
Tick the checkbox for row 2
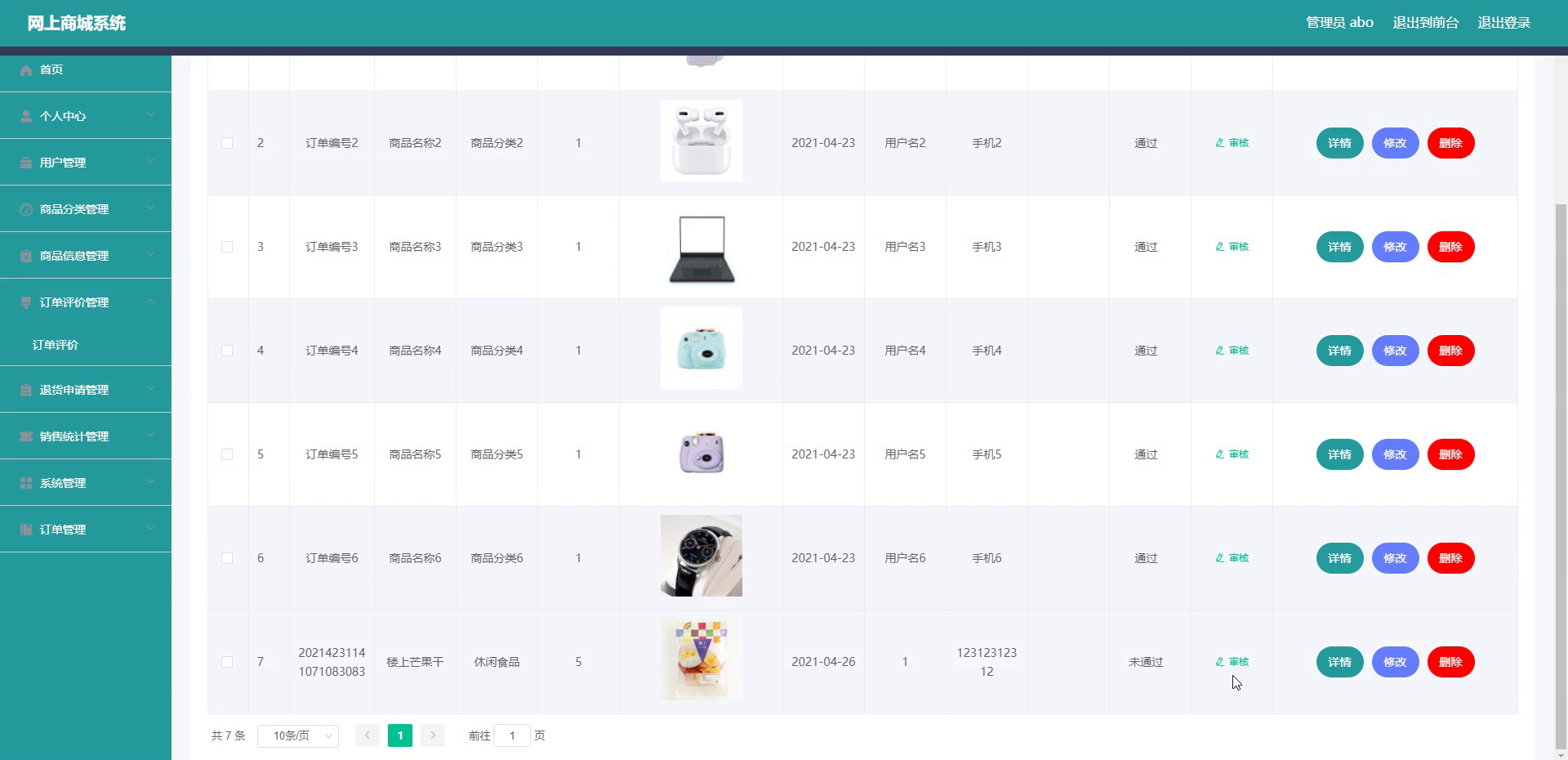227,143
